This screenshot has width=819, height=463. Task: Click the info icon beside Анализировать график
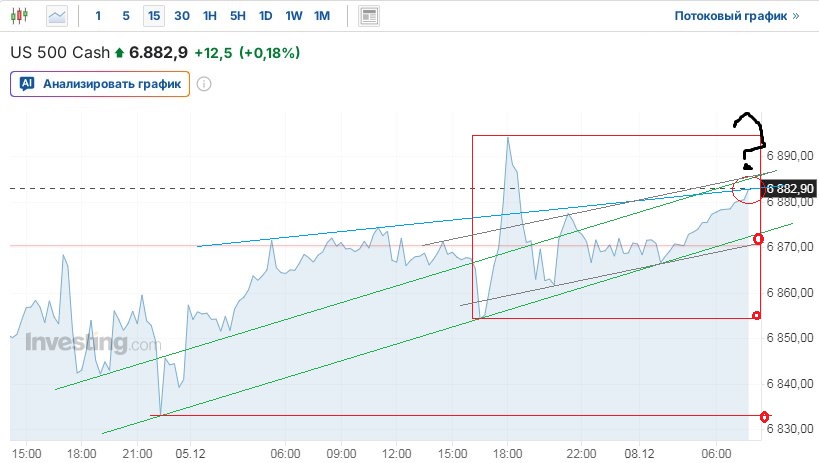point(204,84)
